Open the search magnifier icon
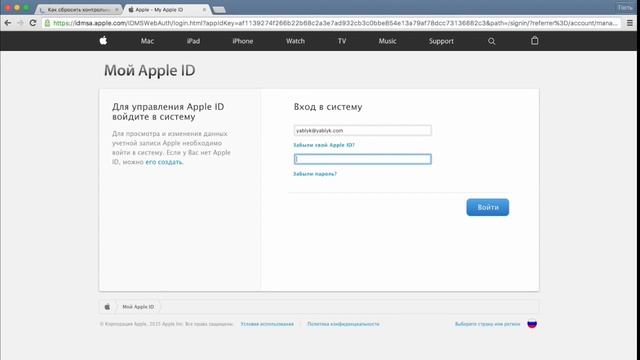The height and width of the screenshot is (360, 640). (x=491, y=41)
